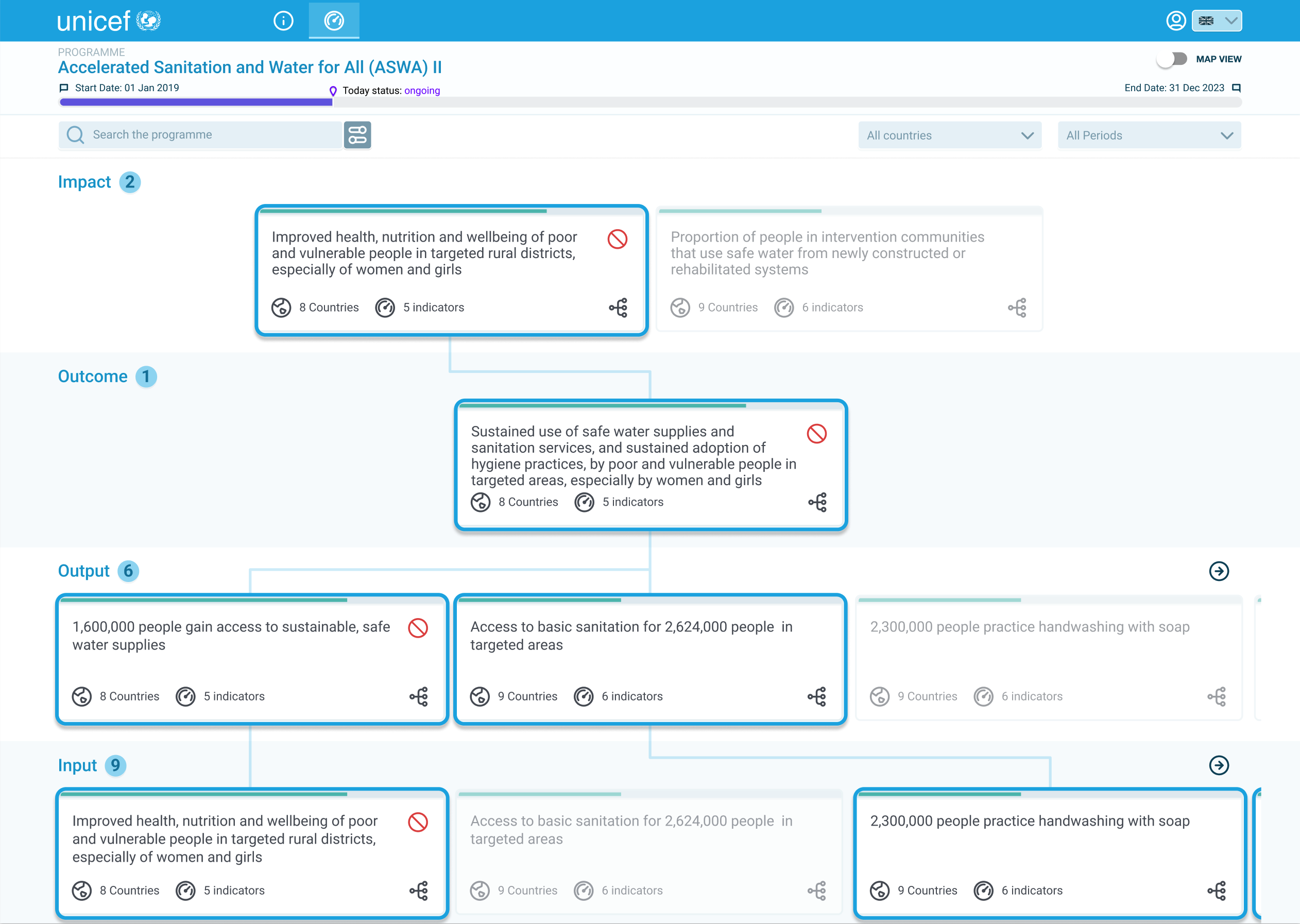Screen dimensions: 1300x924
Task: Click hierarchy icon on Input handwashing card
Action: pyautogui.click(x=1217, y=891)
